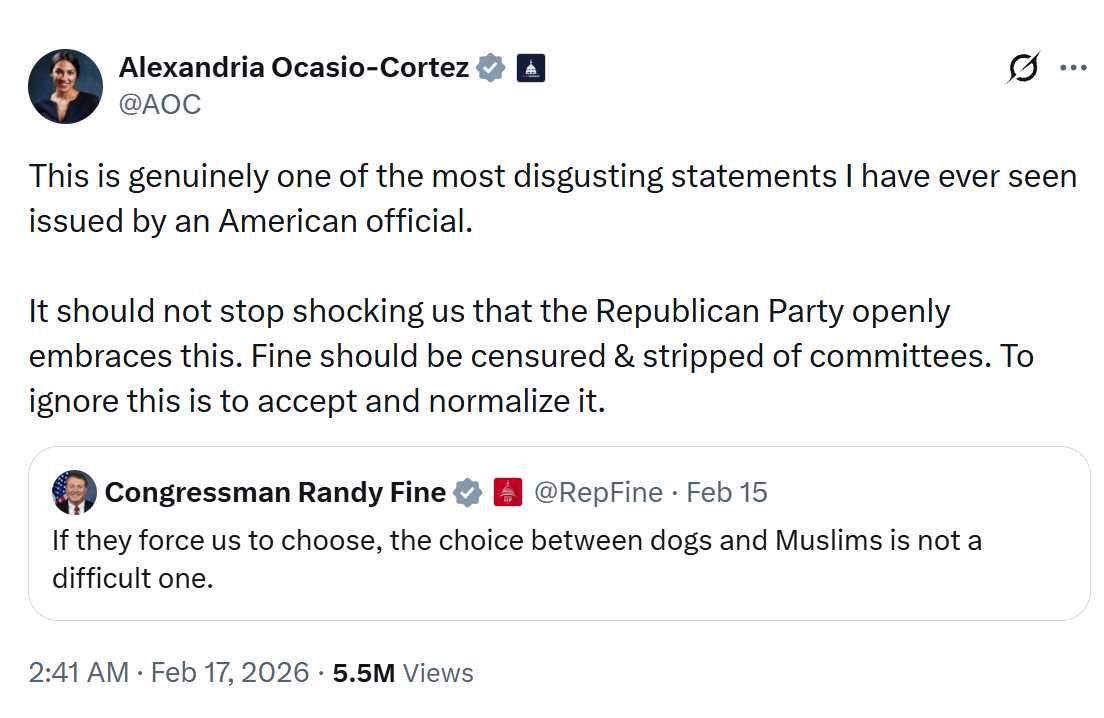Open the quoted post's Feb 15 date
This screenshot has width=1104, height=718.
point(727,492)
